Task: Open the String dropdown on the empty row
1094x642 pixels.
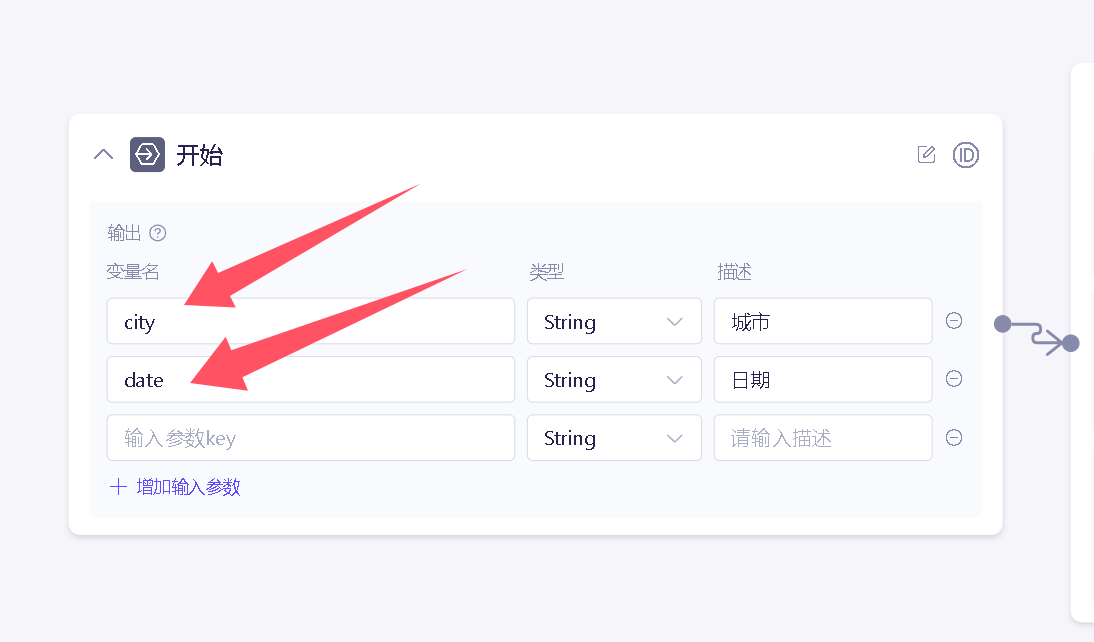Action: point(613,437)
